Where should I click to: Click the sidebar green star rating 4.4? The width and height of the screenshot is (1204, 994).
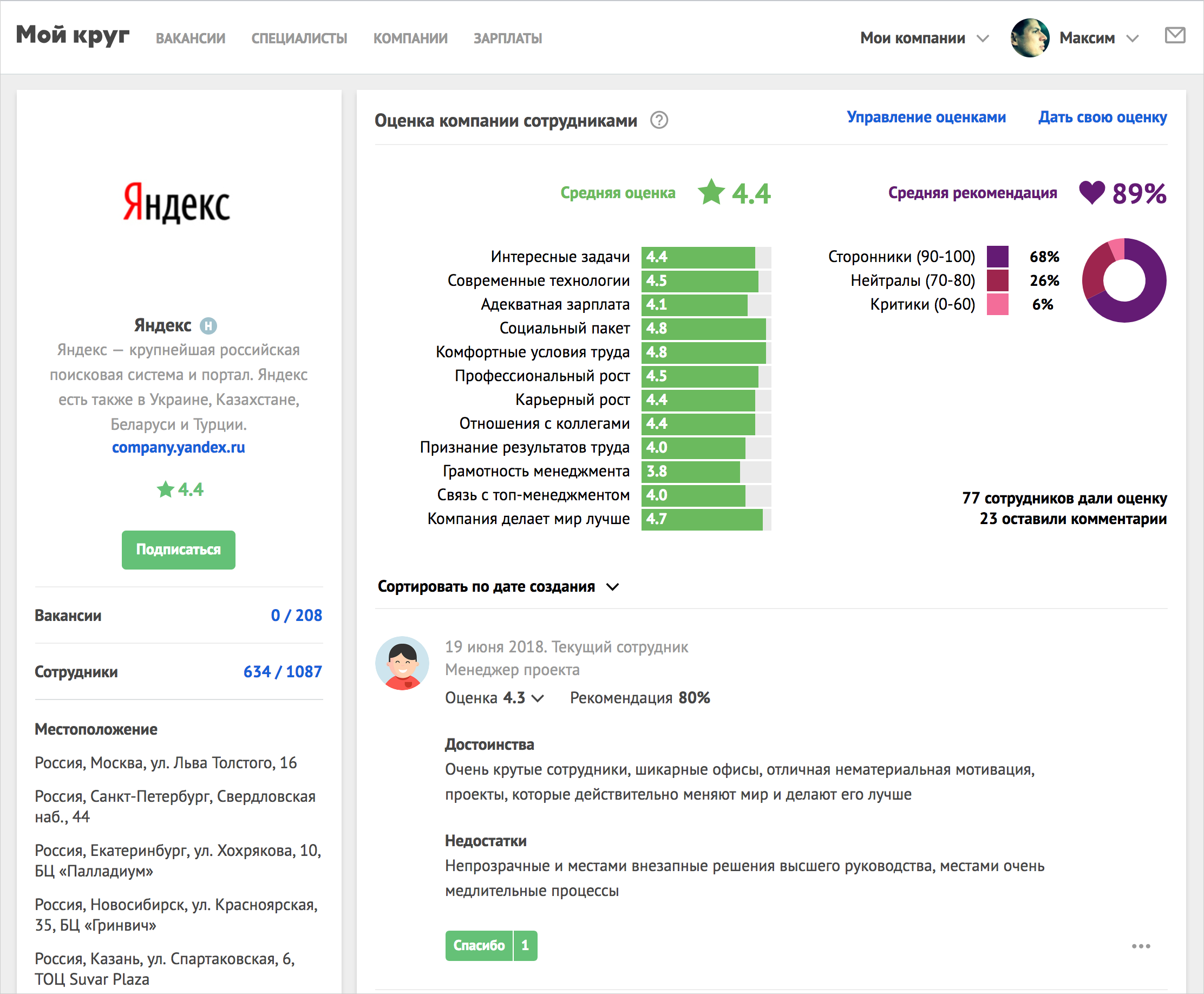point(180,489)
